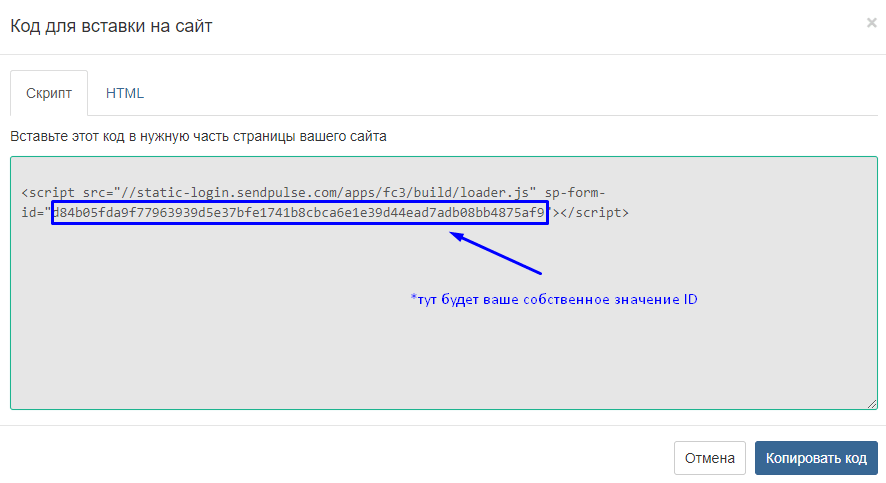
Task: Switch to the Скрипт tab
Action: [x=49, y=93]
